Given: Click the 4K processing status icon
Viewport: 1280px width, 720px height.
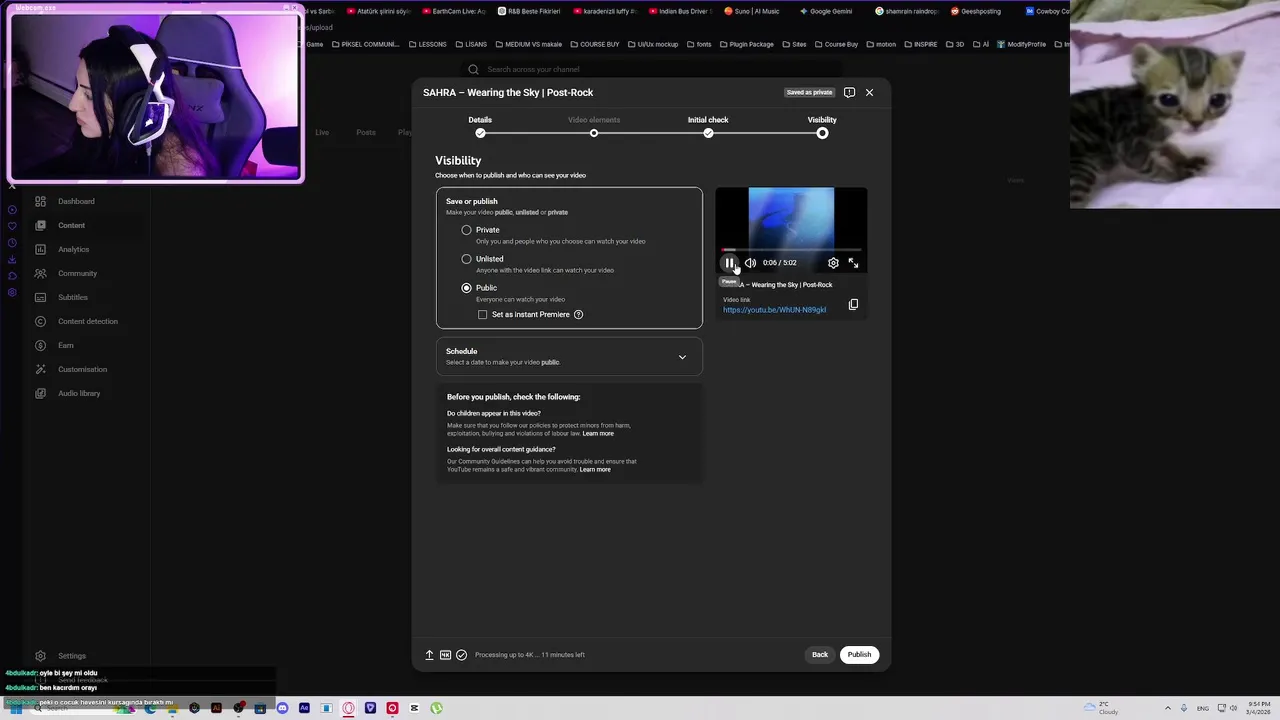Looking at the screenshot, I should (x=445, y=655).
